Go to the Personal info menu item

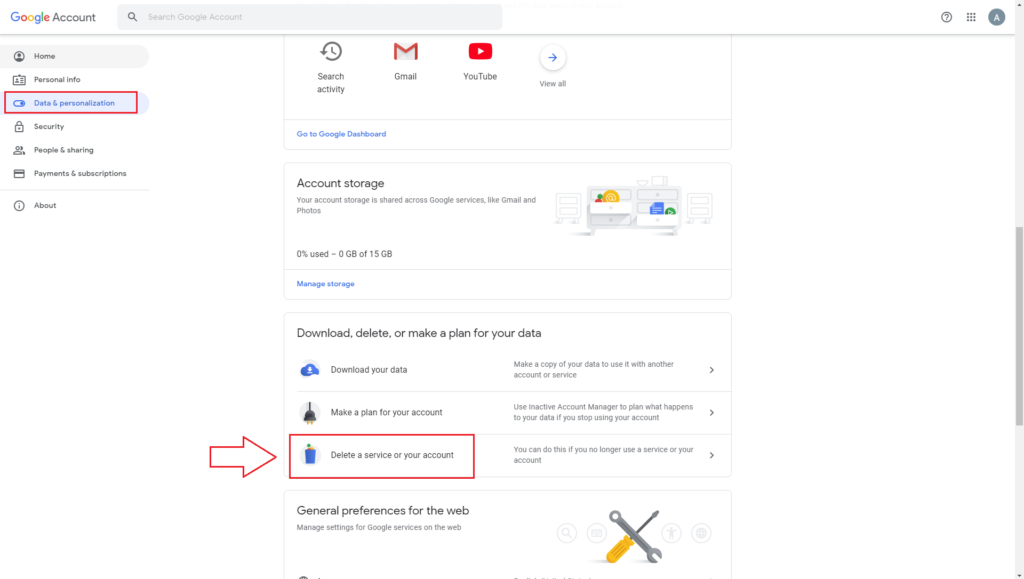[x=74, y=80]
